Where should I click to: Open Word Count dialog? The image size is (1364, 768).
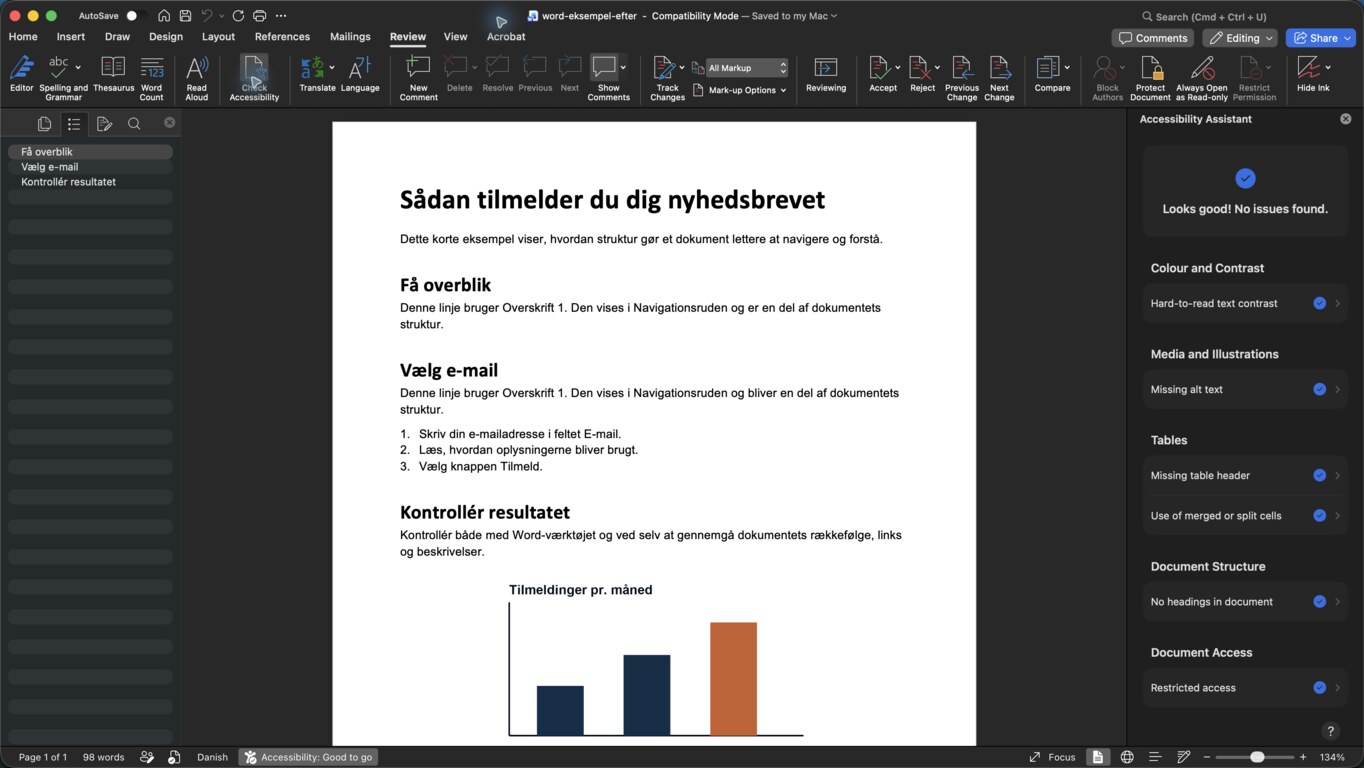(x=152, y=78)
